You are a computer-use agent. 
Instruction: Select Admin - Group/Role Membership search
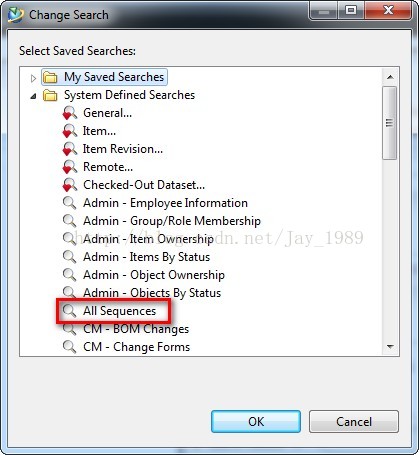click(x=172, y=221)
